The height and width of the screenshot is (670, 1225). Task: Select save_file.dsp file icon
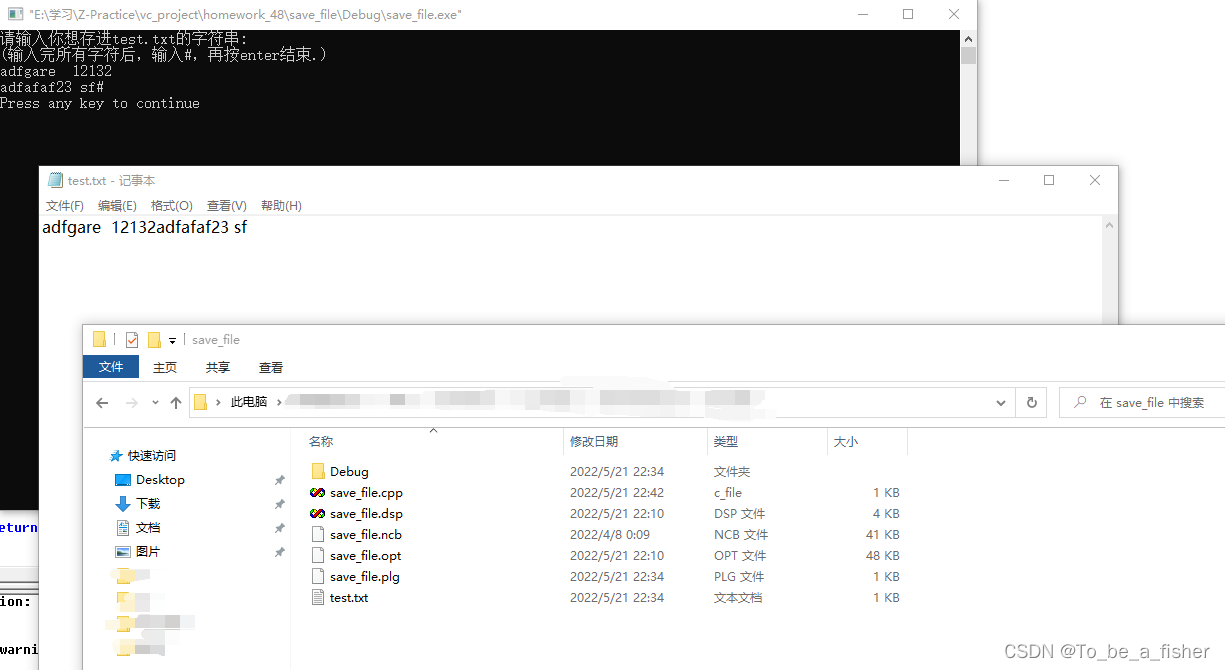point(317,513)
